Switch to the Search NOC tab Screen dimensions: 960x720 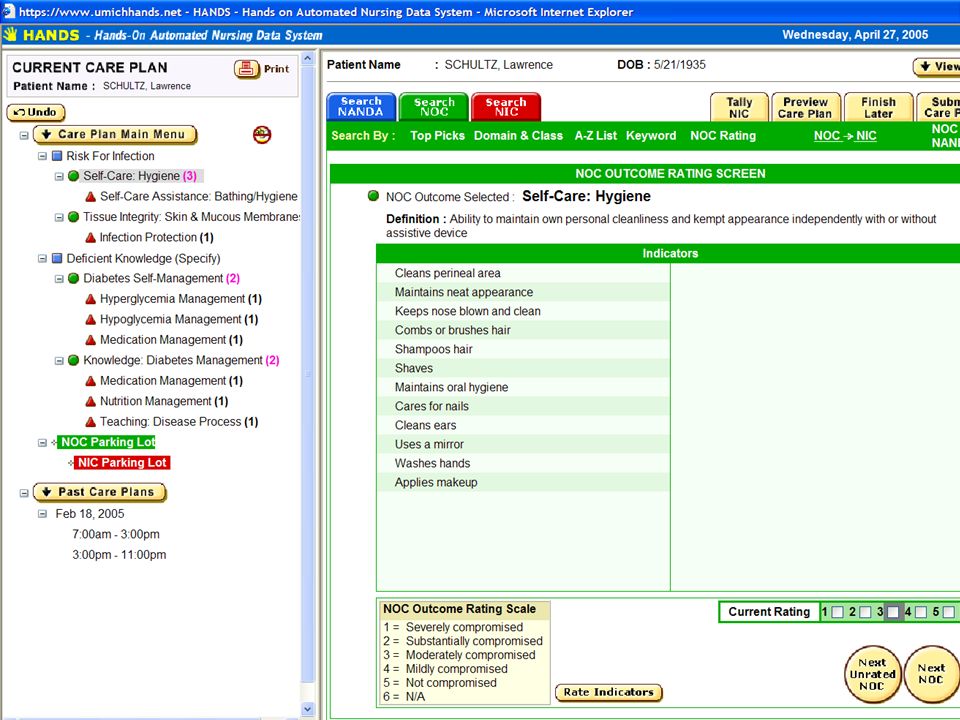click(x=434, y=107)
